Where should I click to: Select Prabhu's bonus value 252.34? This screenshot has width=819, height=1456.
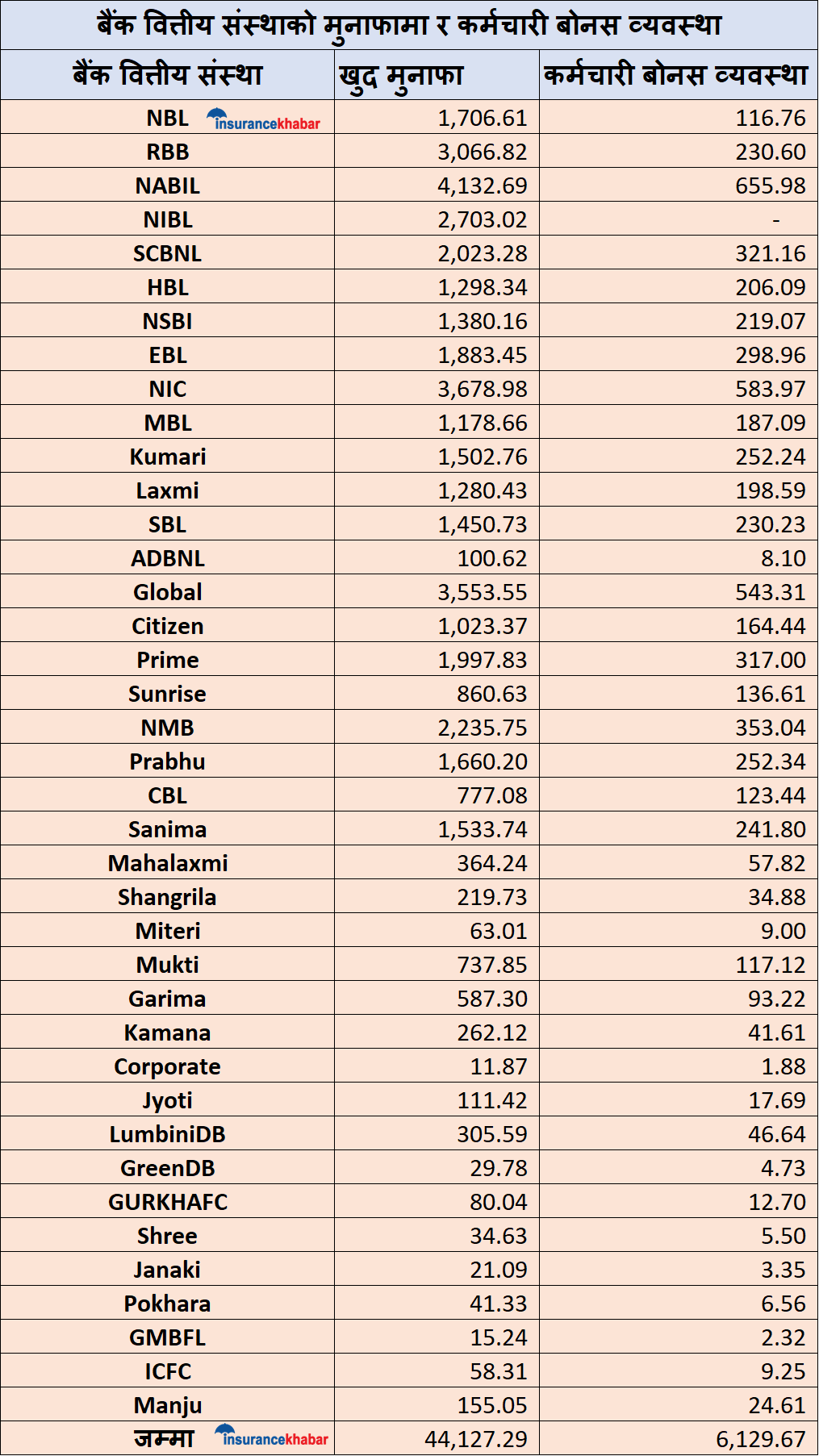(x=770, y=761)
